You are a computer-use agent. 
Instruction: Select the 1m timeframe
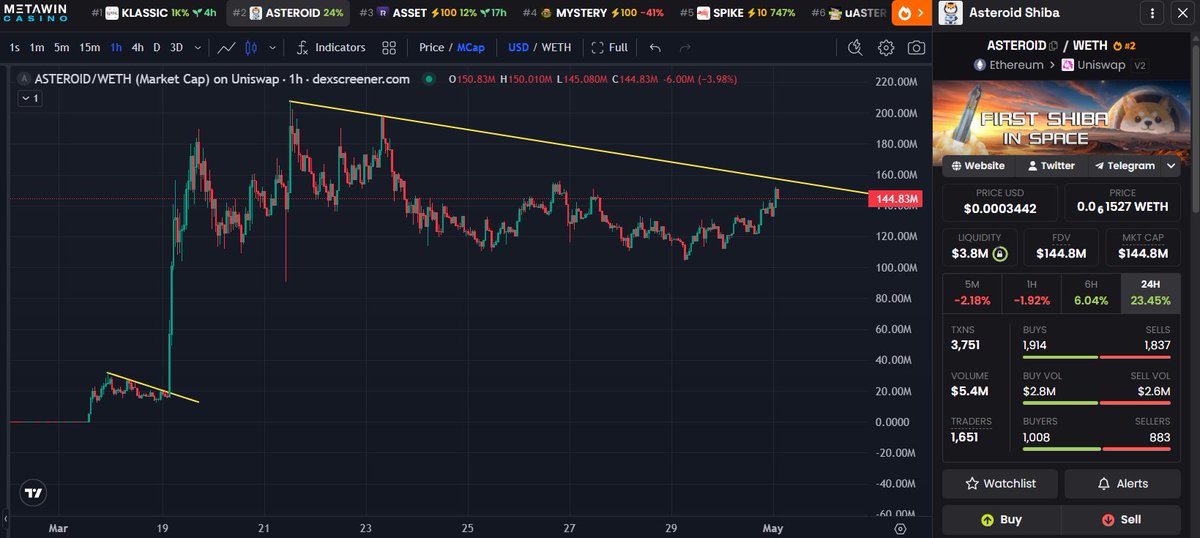point(37,47)
